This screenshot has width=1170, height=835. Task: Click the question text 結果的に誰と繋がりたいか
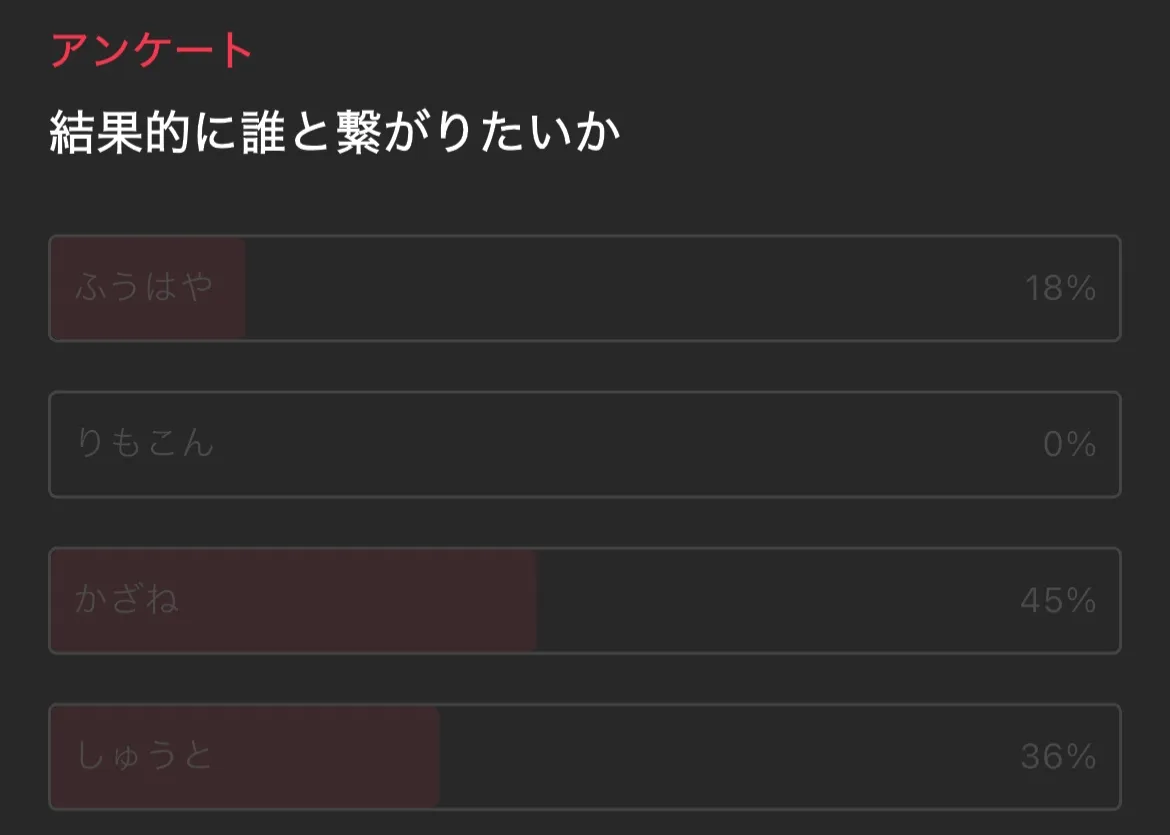(x=335, y=134)
